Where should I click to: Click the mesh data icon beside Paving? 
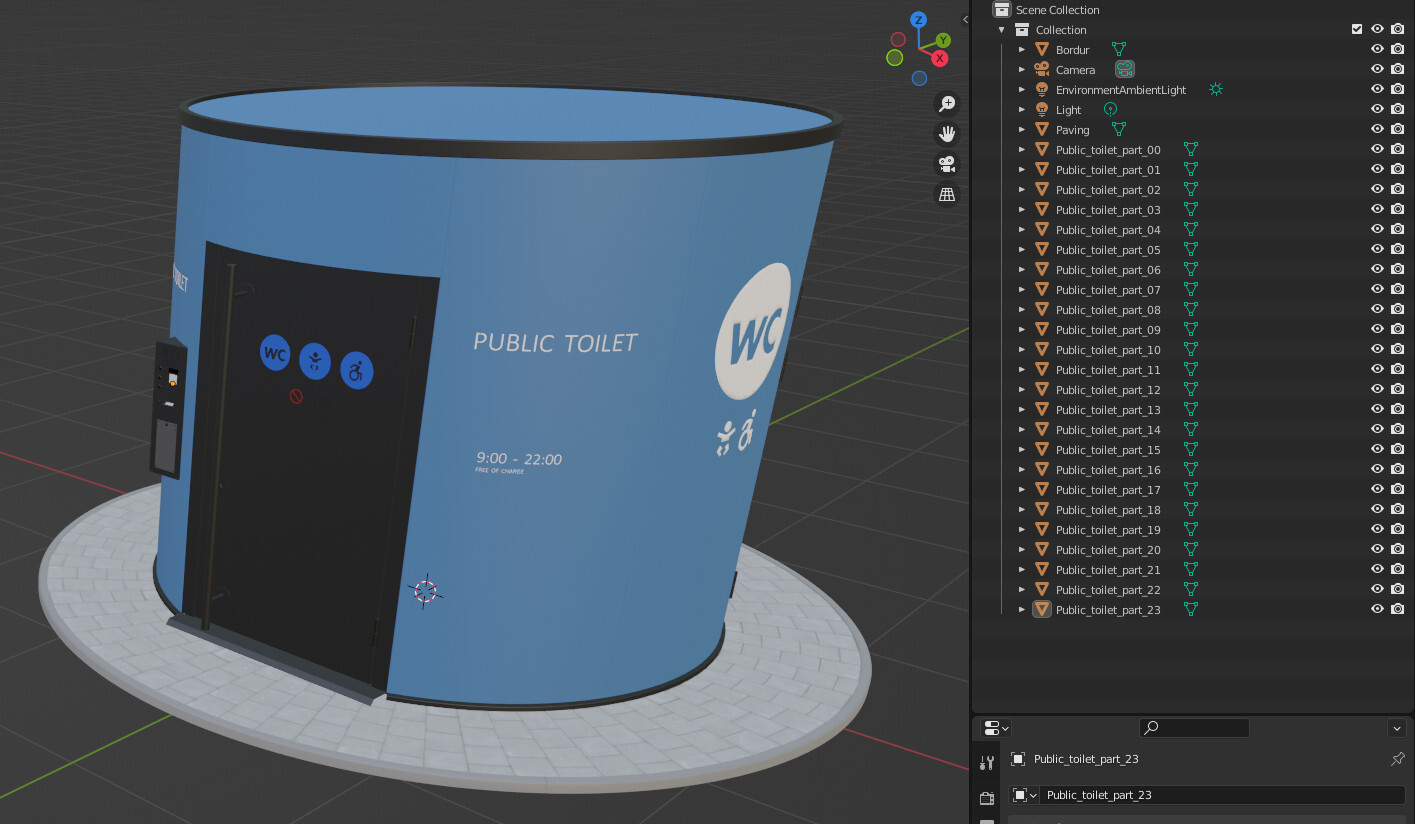(1119, 130)
